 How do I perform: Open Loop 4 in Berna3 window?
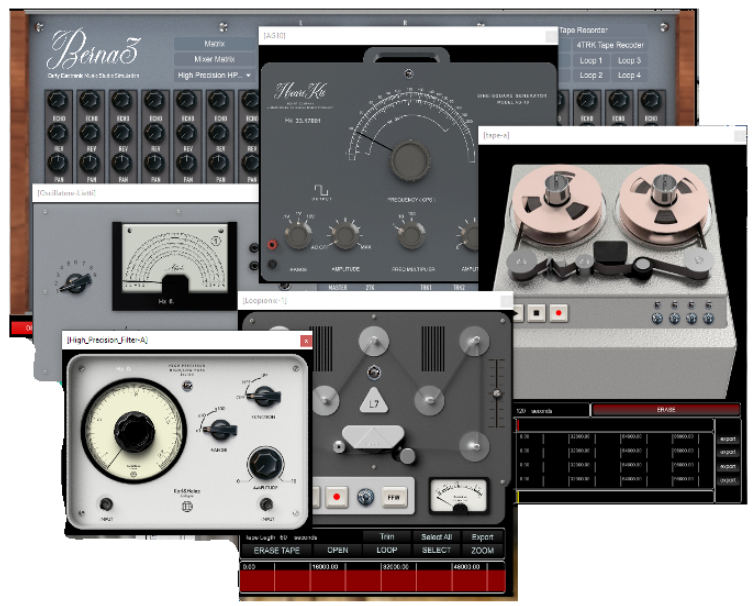point(629,76)
